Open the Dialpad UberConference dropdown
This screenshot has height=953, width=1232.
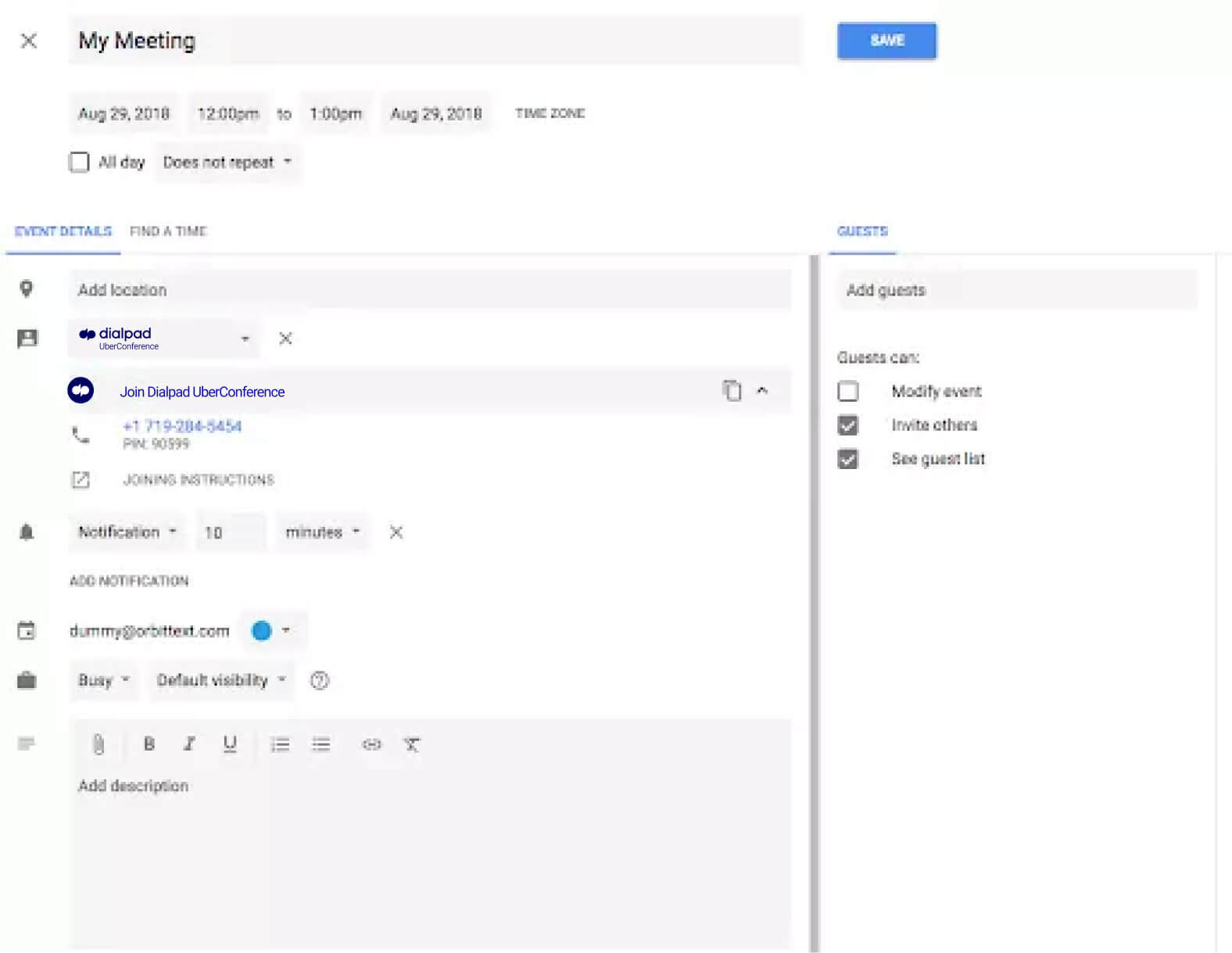point(163,339)
